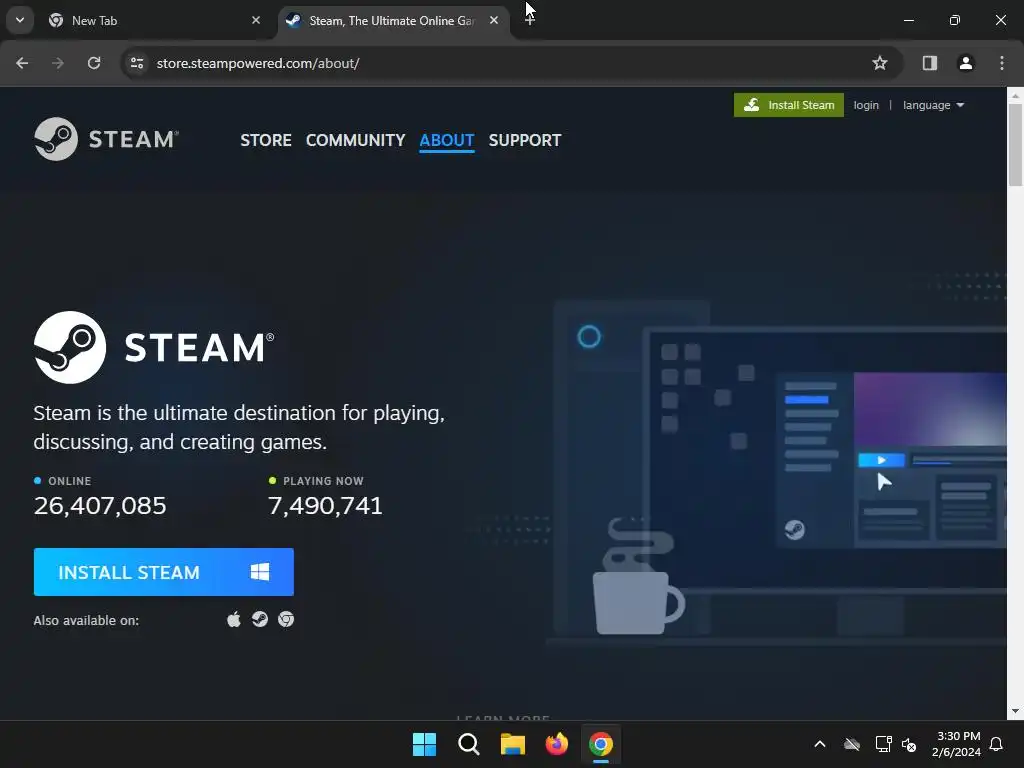Click the Steam tagline about playing and discussing
Viewport: 1024px width, 768px height.
tap(239, 427)
